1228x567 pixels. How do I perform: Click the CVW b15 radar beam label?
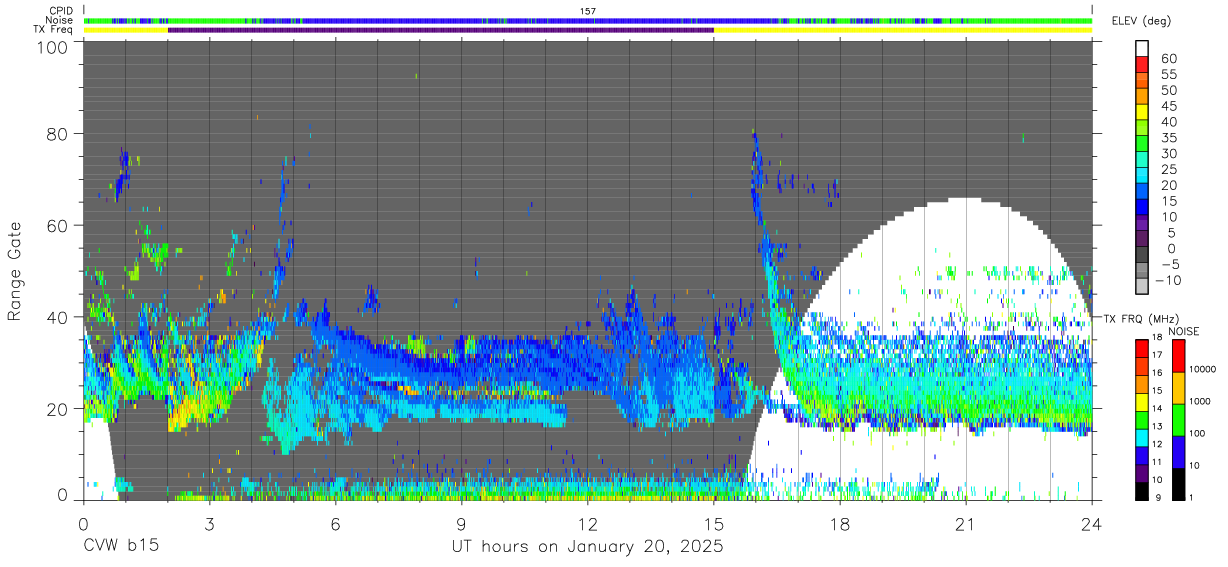(120, 546)
